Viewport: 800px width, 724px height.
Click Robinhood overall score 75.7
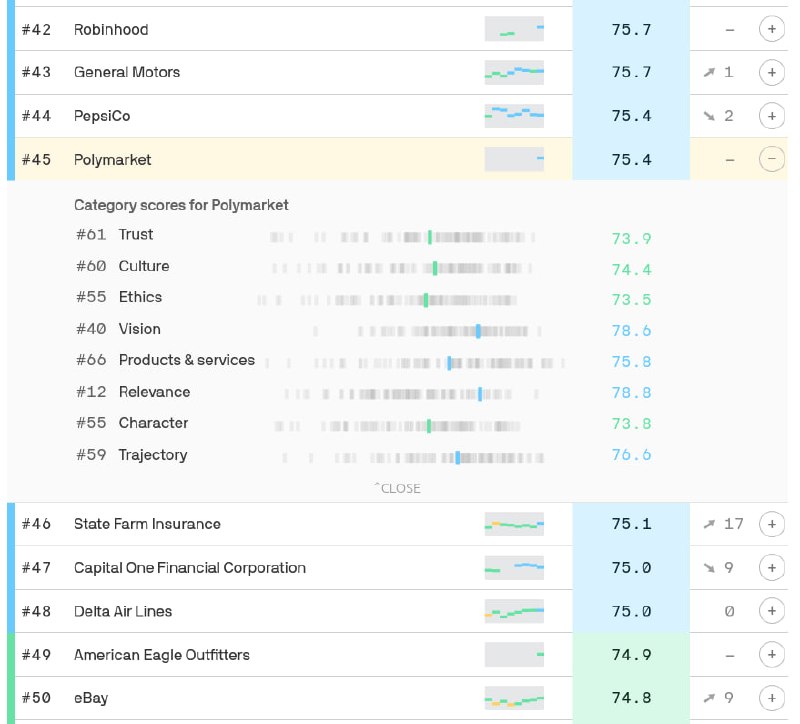coord(631,29)
